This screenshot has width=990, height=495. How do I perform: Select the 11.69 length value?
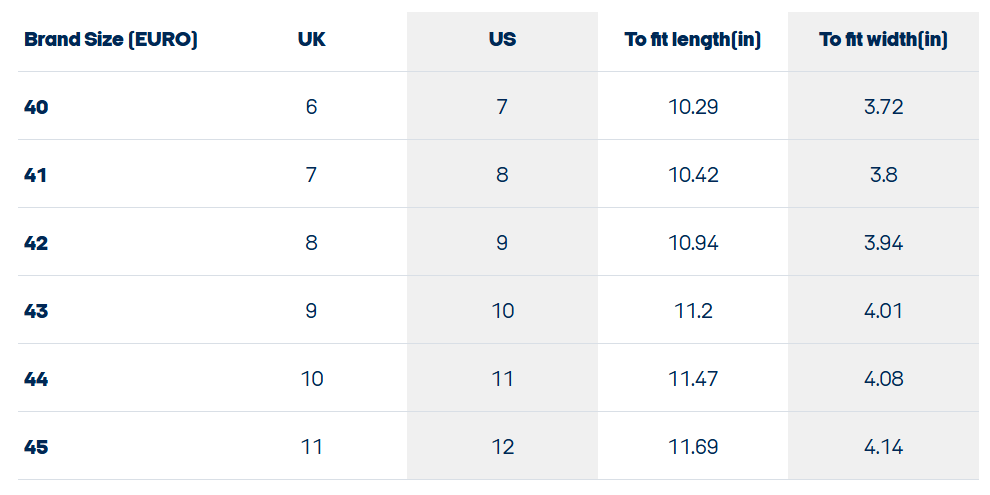coord(693,447)
